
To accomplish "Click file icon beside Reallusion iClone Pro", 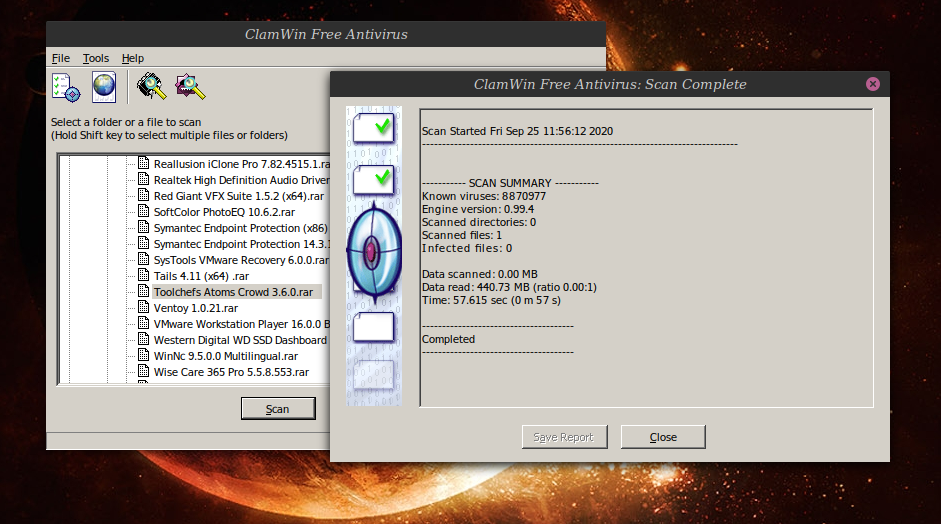I will (x=143, y=163).
